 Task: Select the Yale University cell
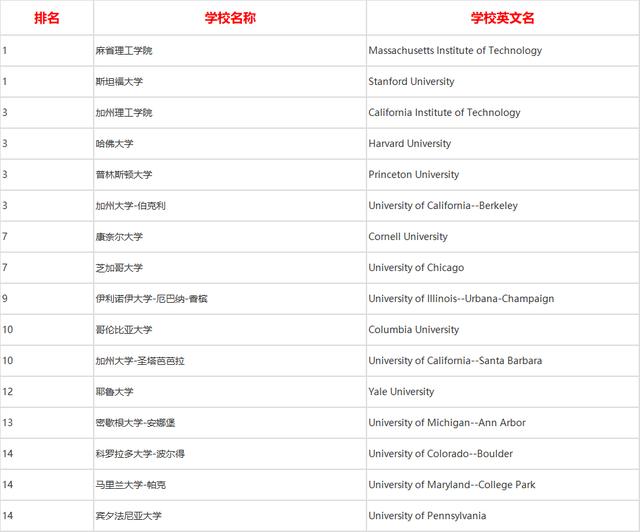tap(503, 392)
